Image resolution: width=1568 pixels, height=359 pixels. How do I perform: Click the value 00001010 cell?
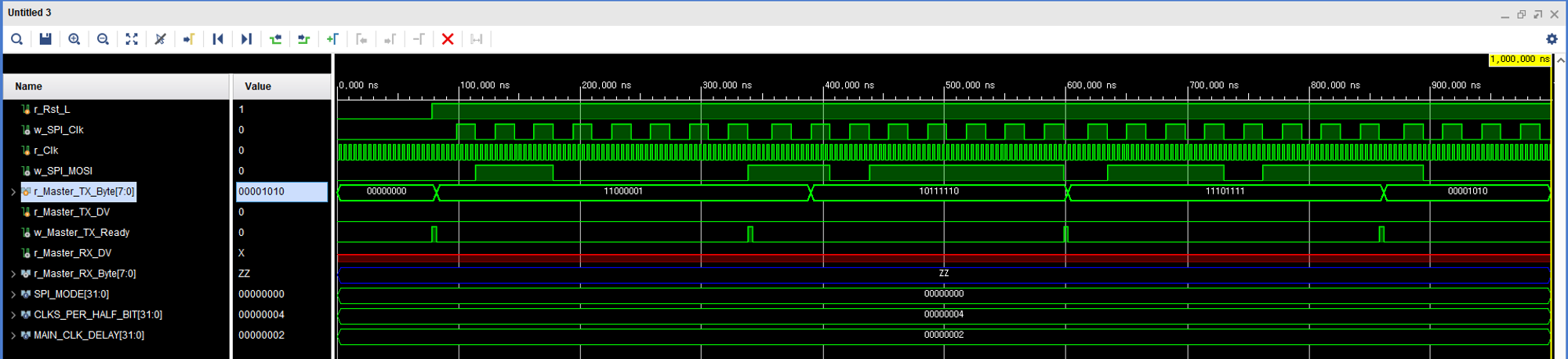click(282, 192)
